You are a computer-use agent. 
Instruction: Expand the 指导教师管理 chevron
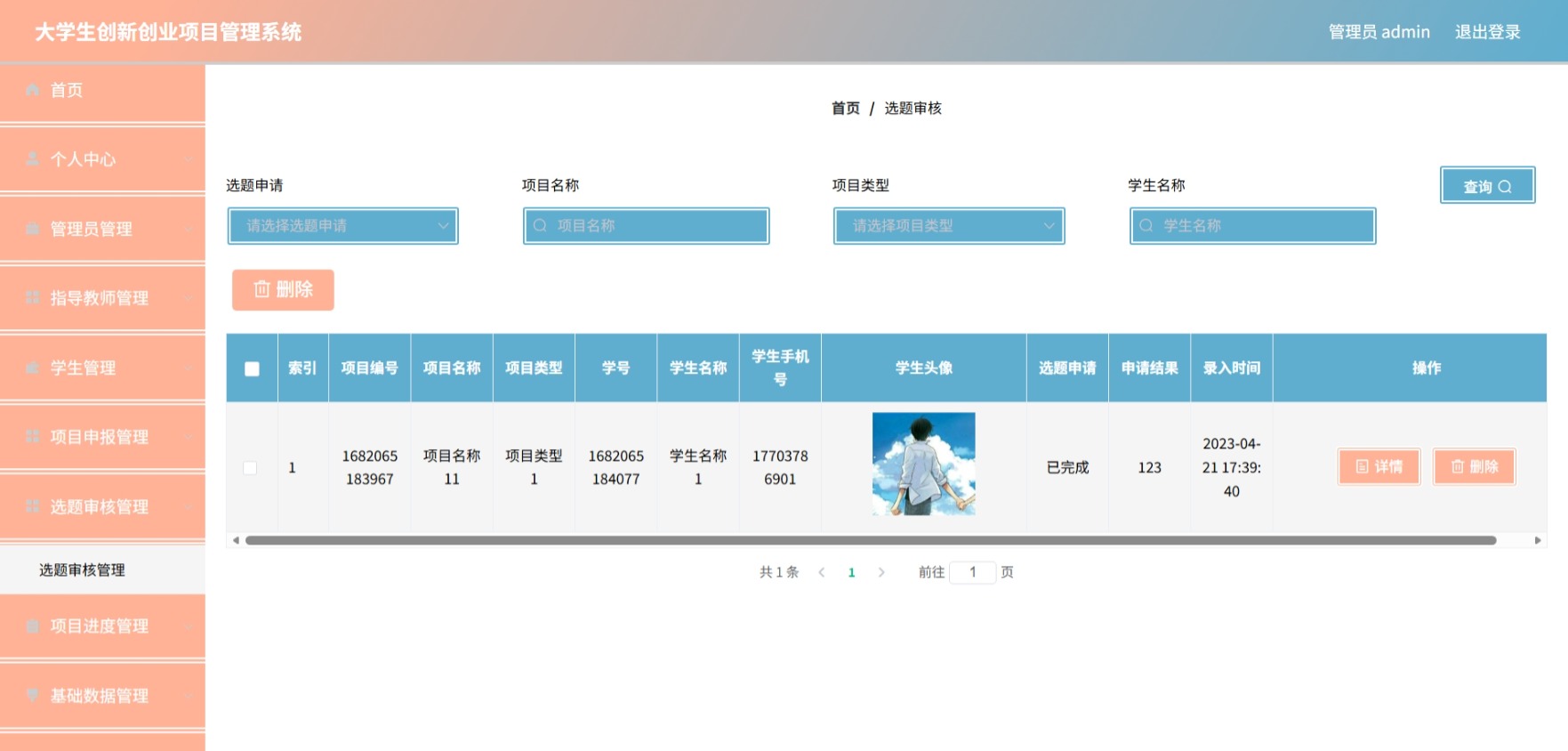coord(189,298)
